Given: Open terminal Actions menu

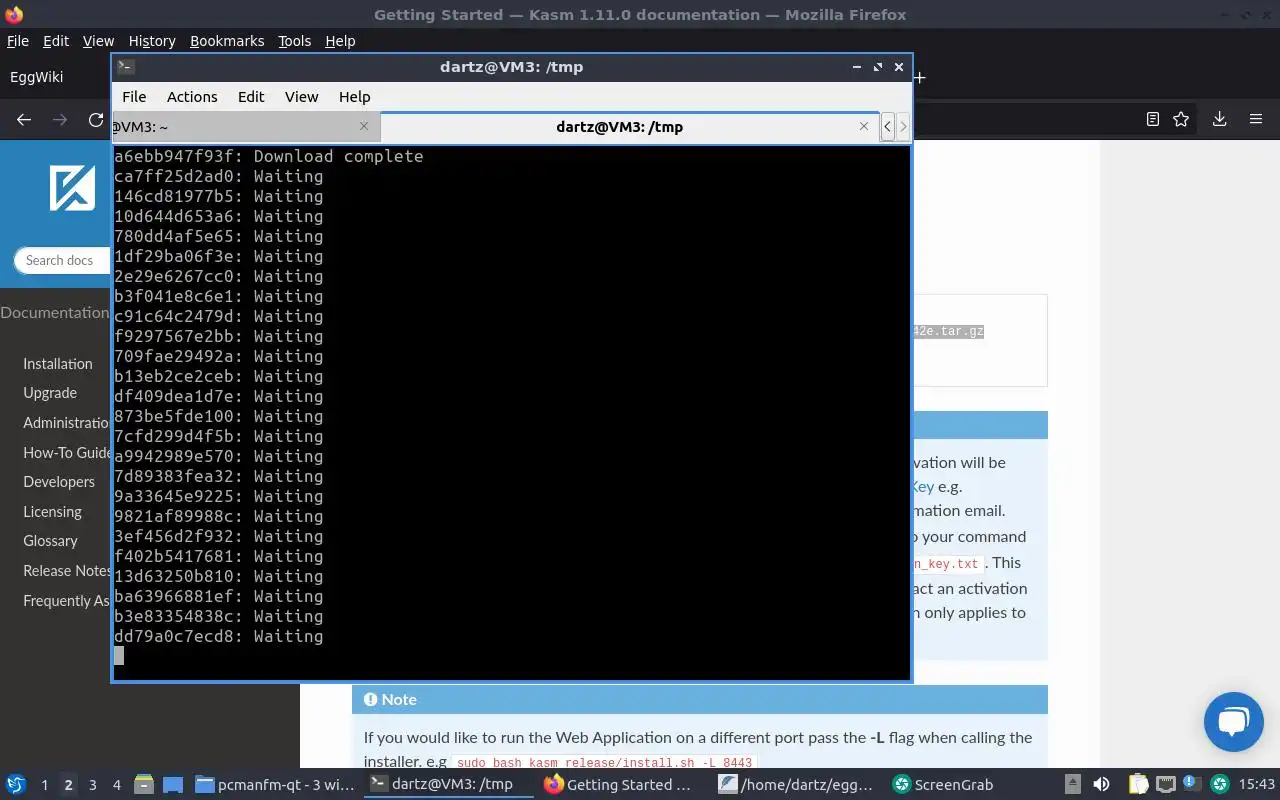Looking at the screenshot, I should [192, 97].
